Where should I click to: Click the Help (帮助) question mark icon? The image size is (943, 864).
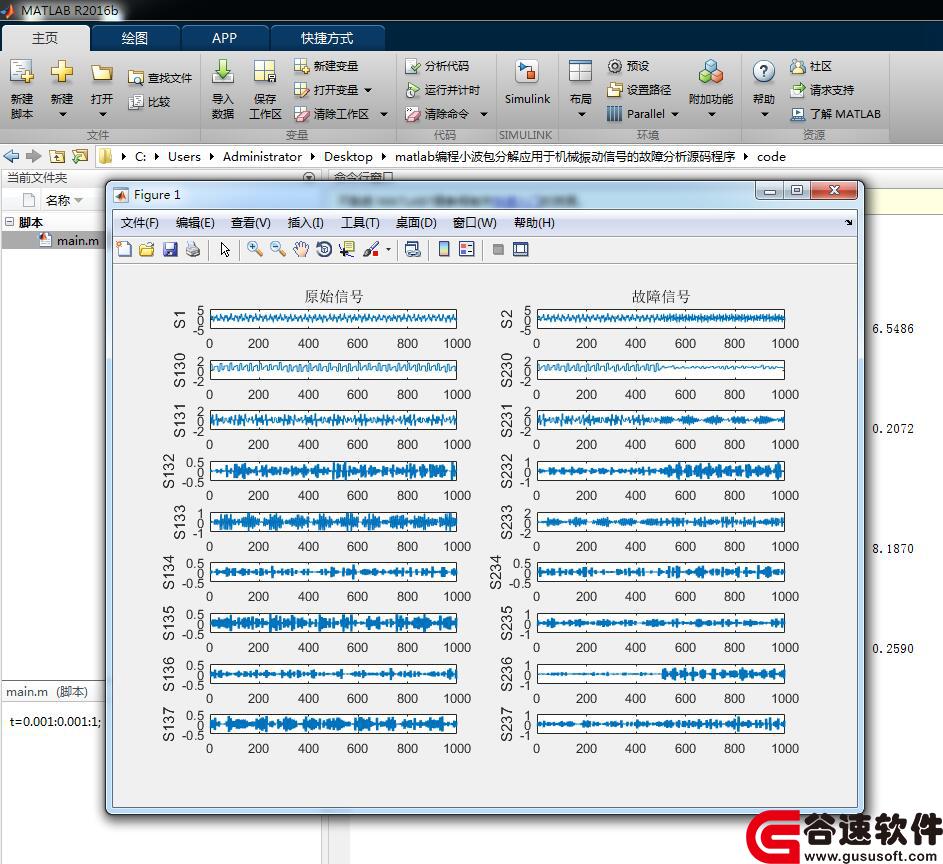point(763,72)
